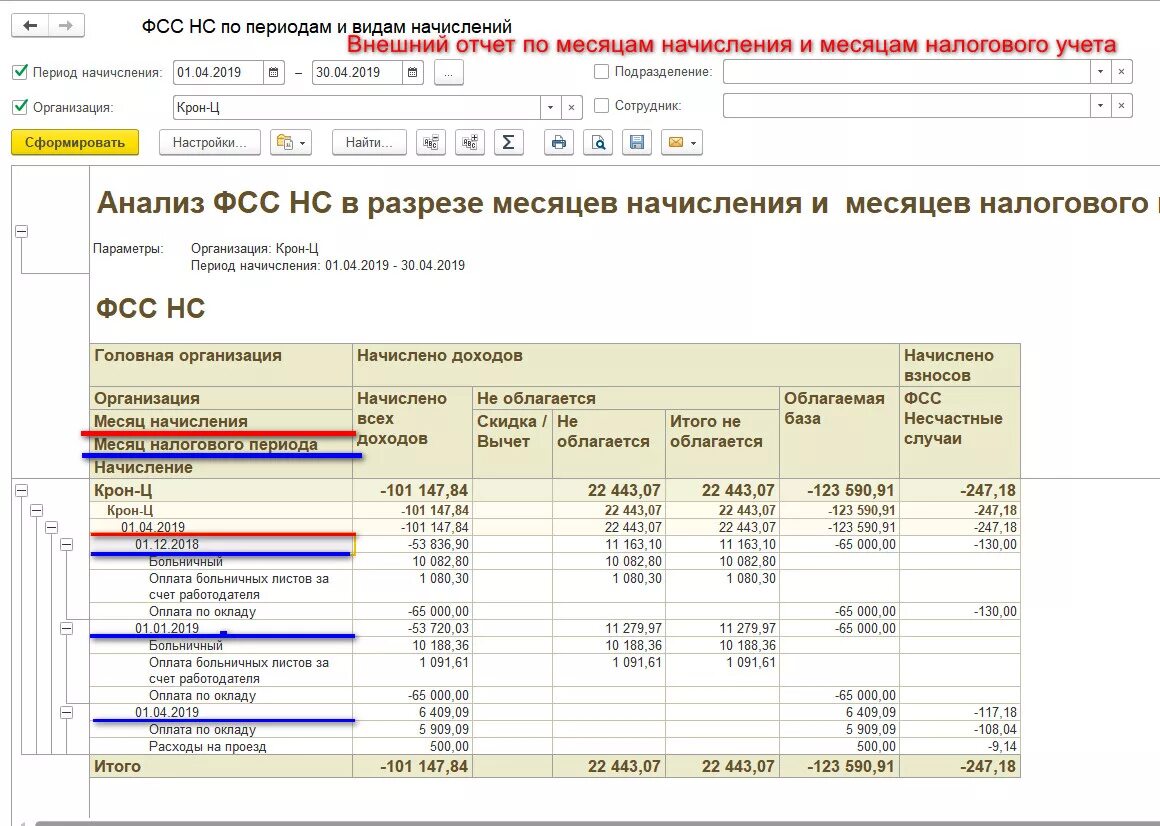This screenshot has width=1160, height=826.
Task: Clear the Подразделение field
Action: coord(1122,72)
